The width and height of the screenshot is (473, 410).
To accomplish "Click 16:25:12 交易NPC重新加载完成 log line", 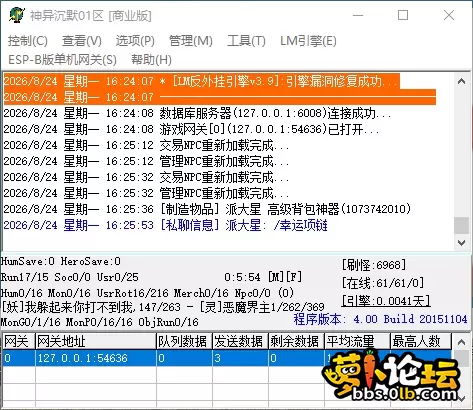I will click(146, 145).
